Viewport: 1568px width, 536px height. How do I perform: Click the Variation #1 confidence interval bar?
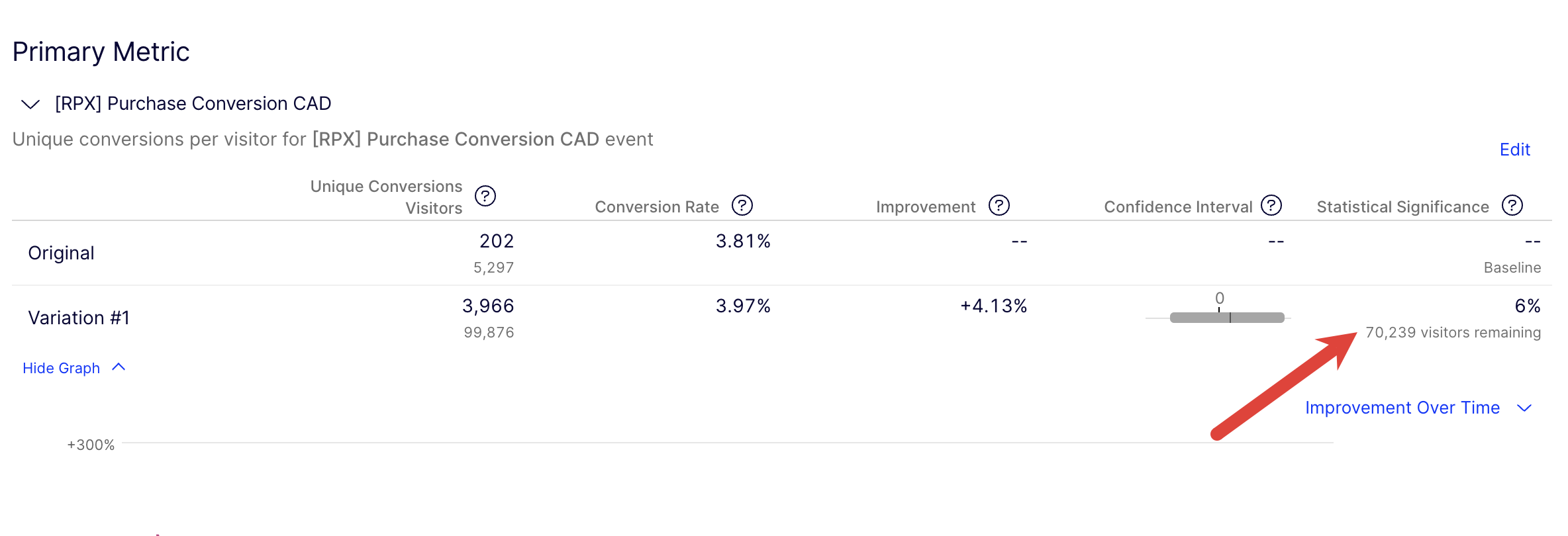point(1226,318)
